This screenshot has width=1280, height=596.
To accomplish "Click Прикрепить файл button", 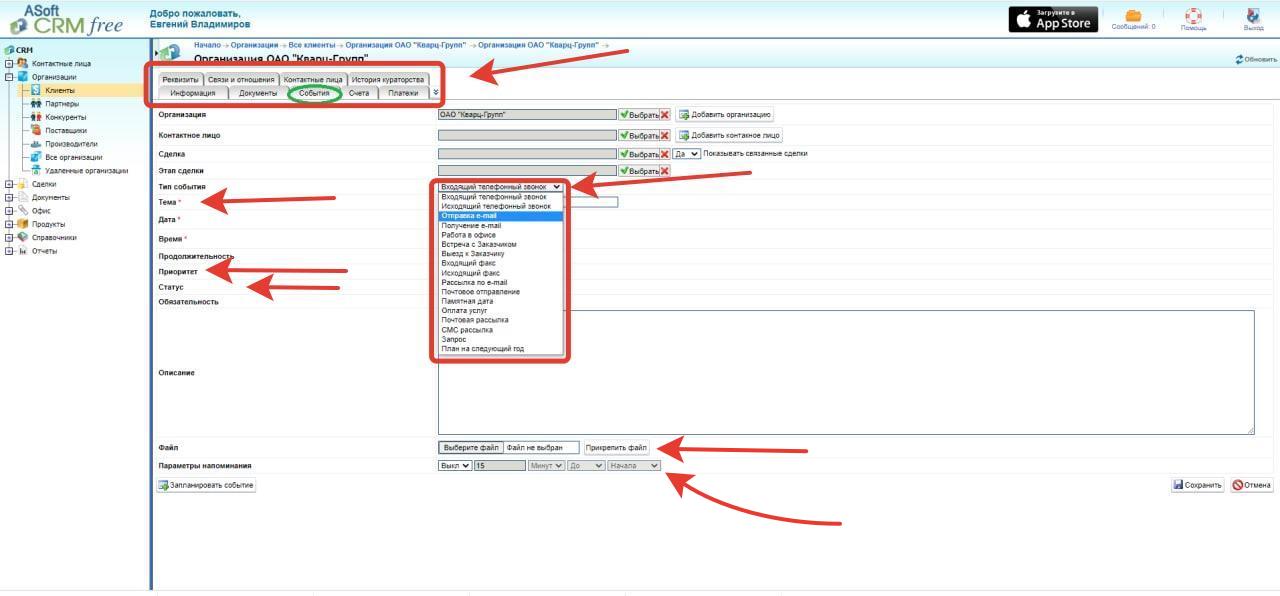I will [x=616, y=448].
